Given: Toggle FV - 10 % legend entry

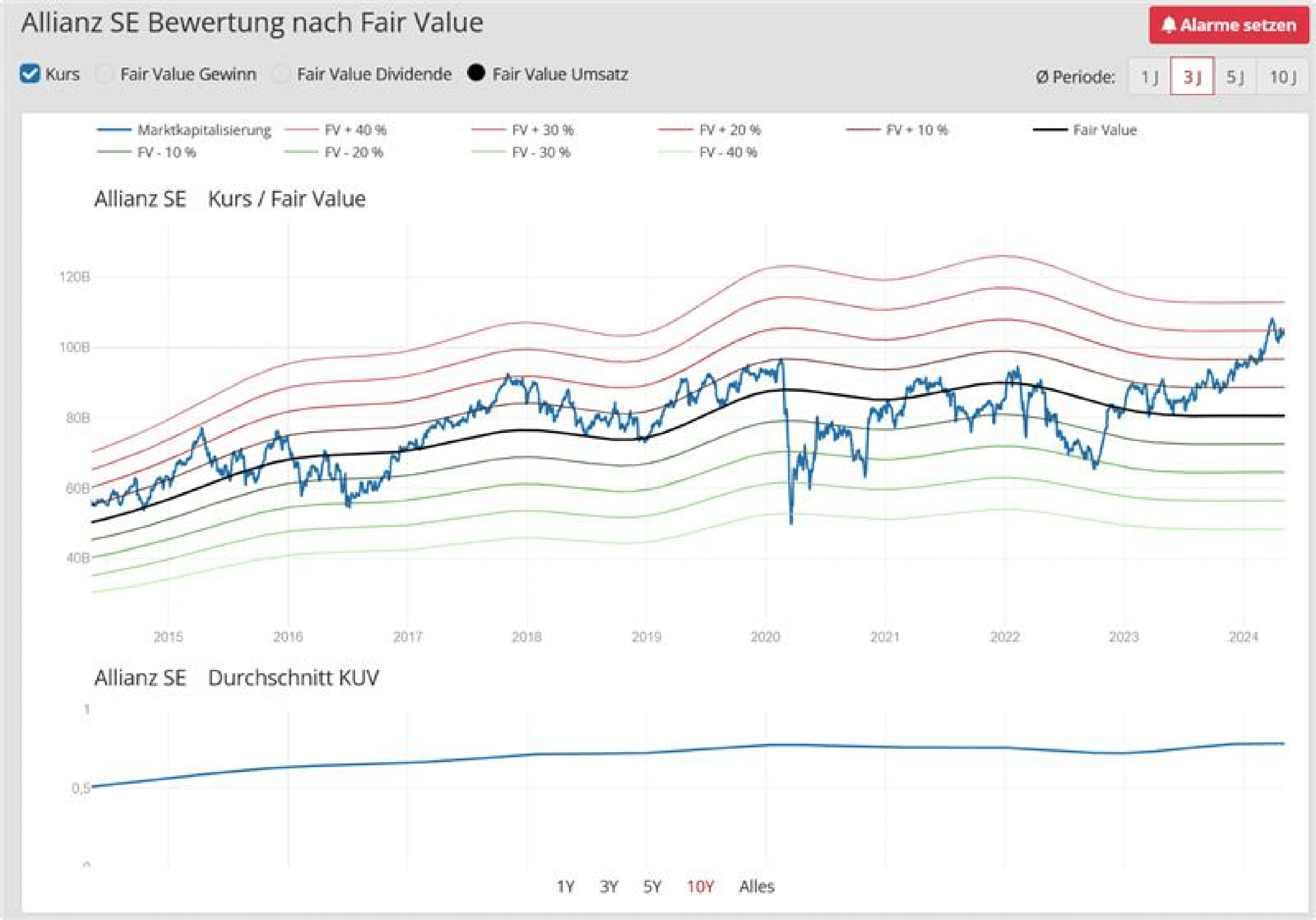Looking at the screenshot, I should pos(147,153).
